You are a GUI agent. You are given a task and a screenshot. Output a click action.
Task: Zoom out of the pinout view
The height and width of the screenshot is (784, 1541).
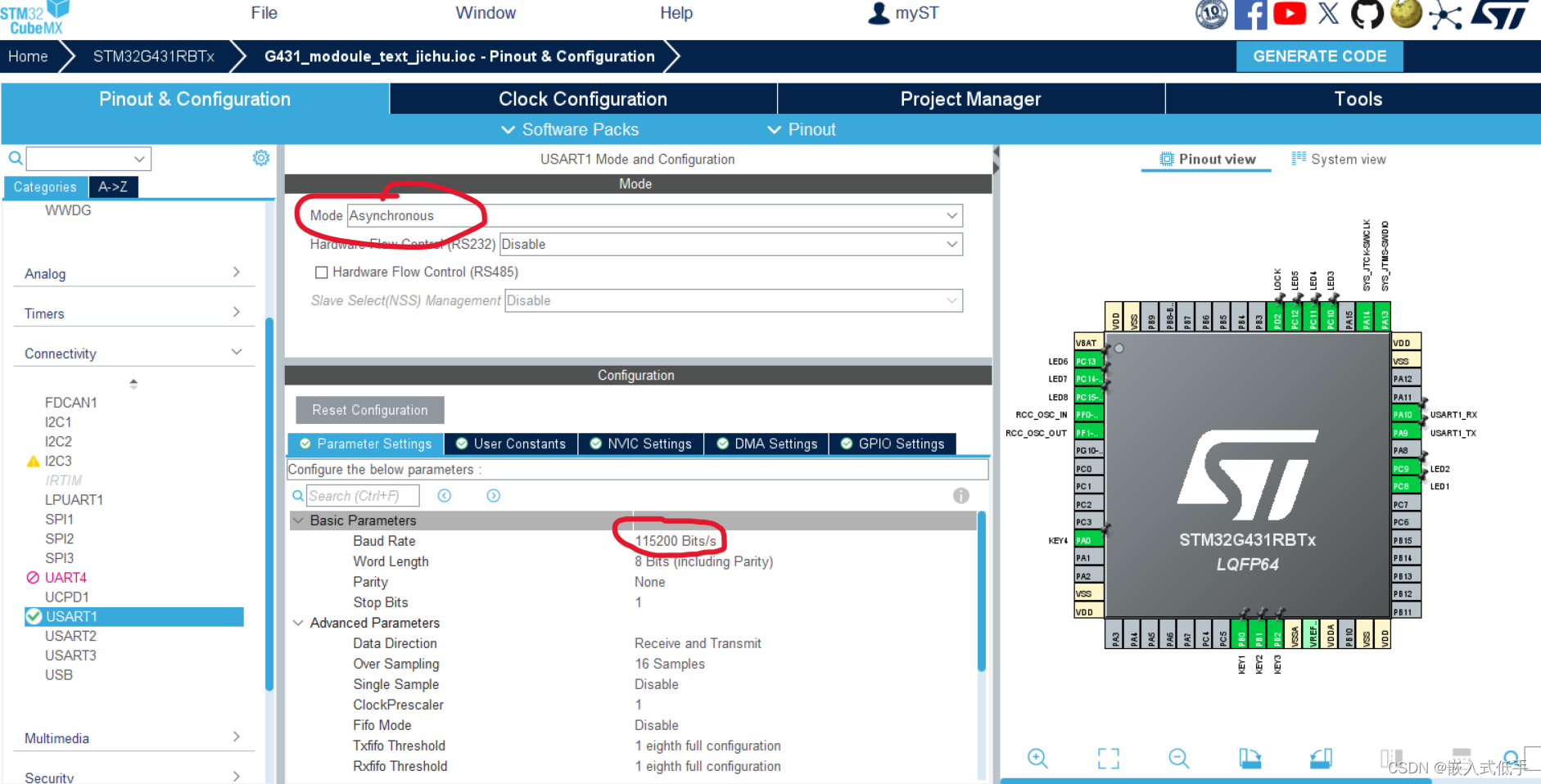click(1179, 759)
